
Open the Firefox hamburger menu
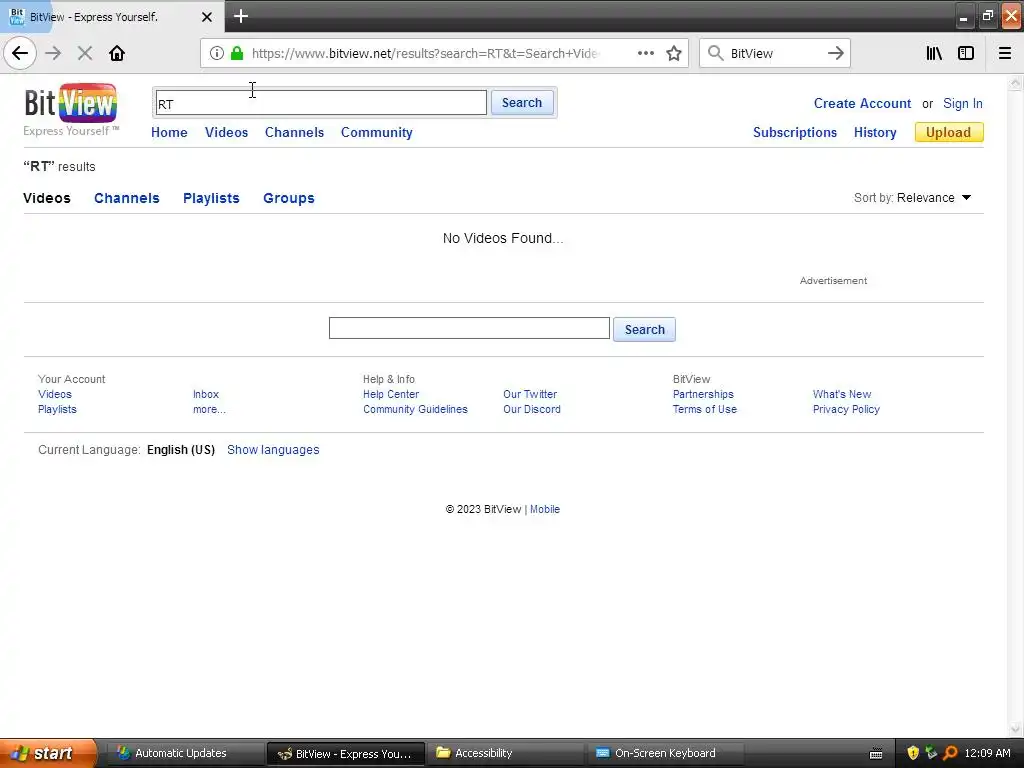1004,53
